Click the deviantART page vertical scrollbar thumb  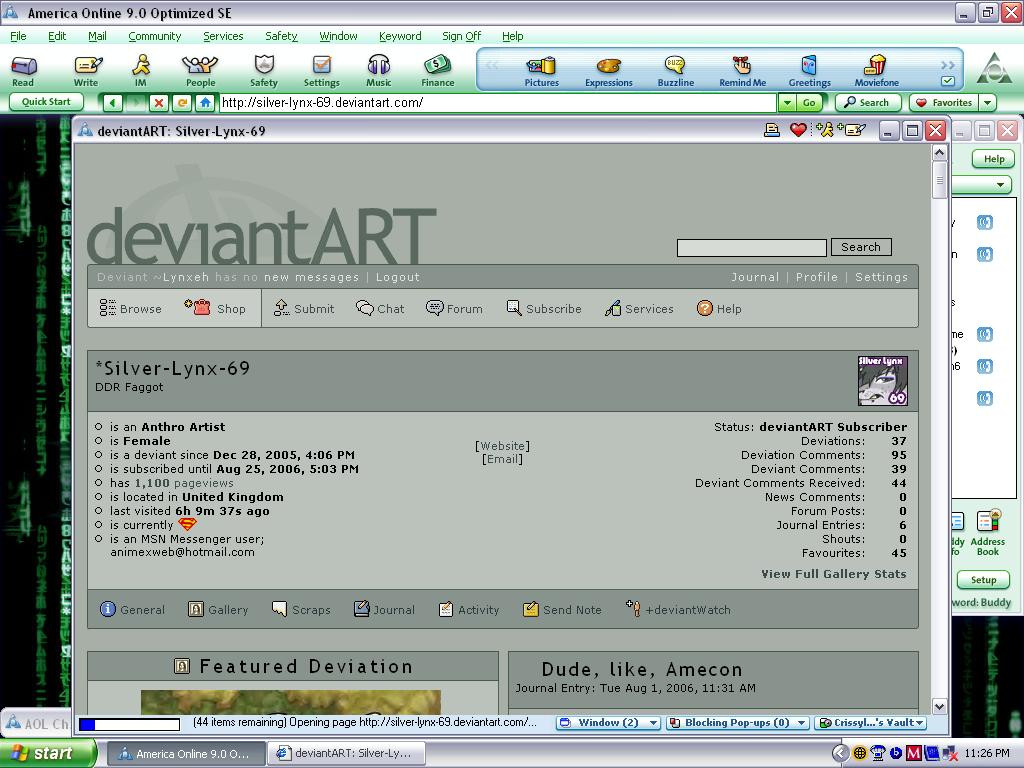[939, 179]
